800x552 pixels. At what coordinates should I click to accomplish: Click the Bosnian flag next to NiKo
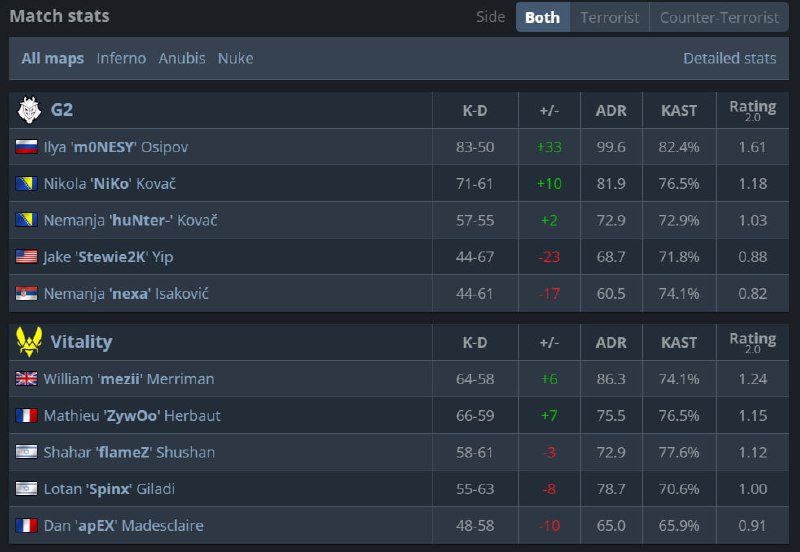[27, 184]
